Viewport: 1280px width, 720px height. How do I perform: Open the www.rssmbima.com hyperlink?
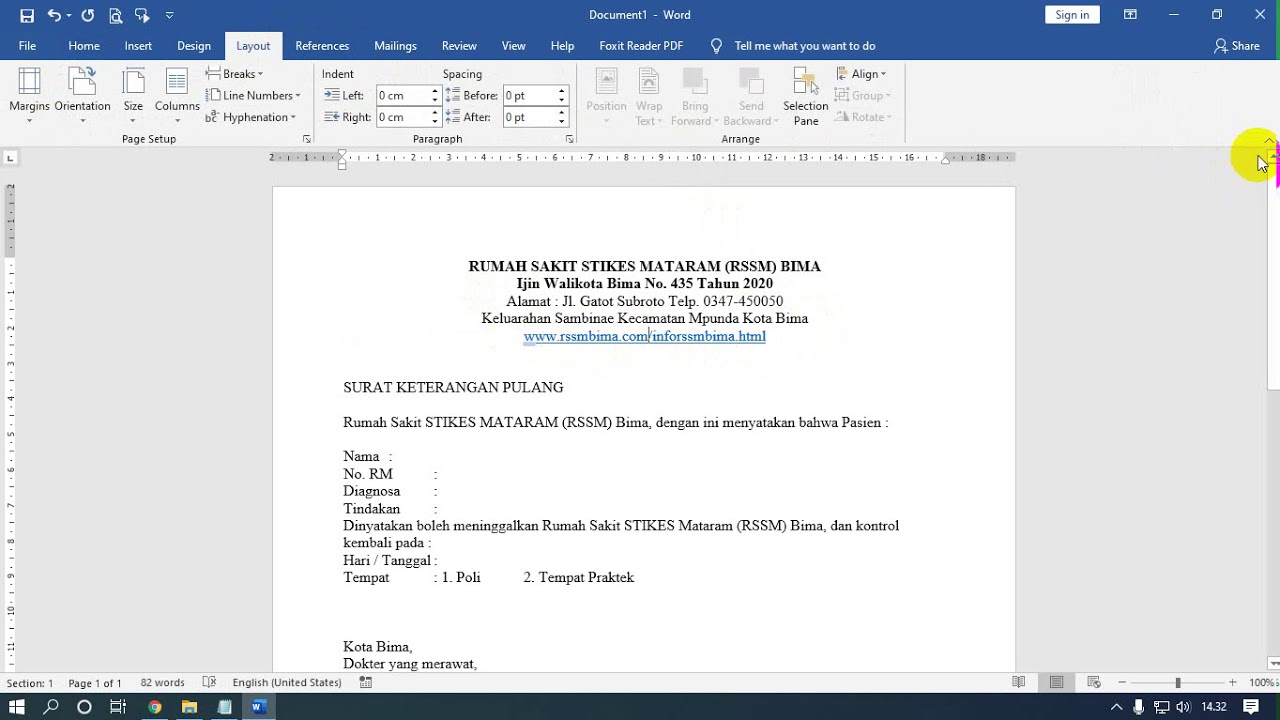pos(644,336)
